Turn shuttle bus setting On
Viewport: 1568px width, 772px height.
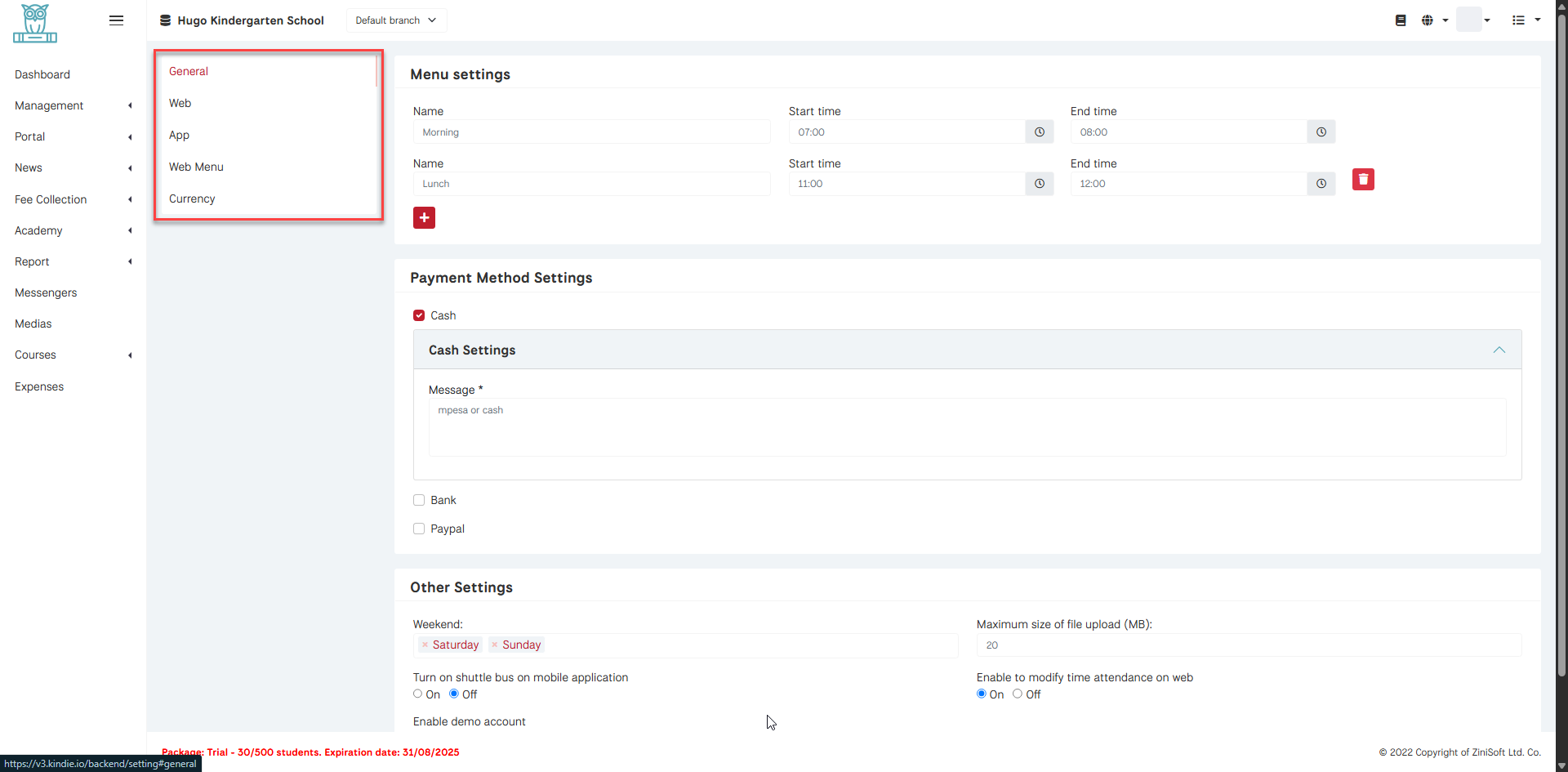(418, 694)
